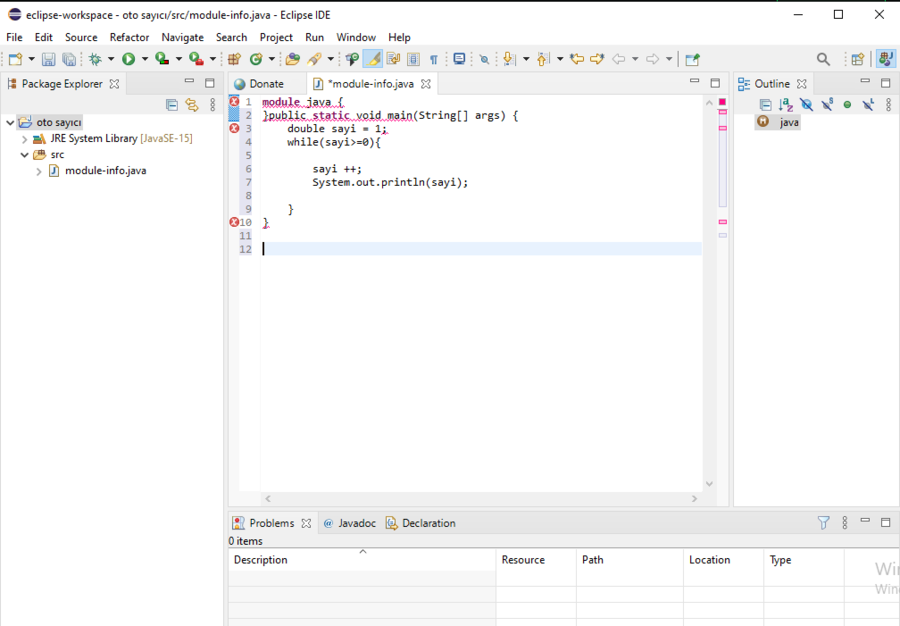This screenshot has width=900, height=626.
Task: Open the Run configurations dropdown arrow
Action: pyautogui.click(x=145, y=59)
